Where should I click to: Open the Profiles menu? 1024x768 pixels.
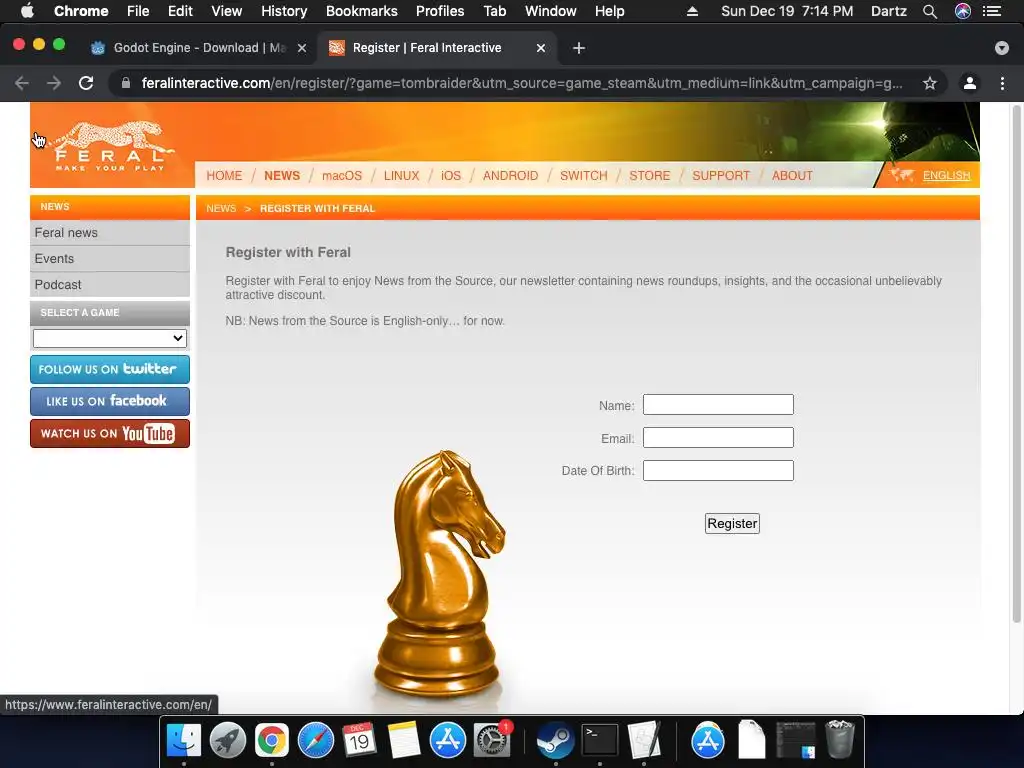[x=440, y=11]
